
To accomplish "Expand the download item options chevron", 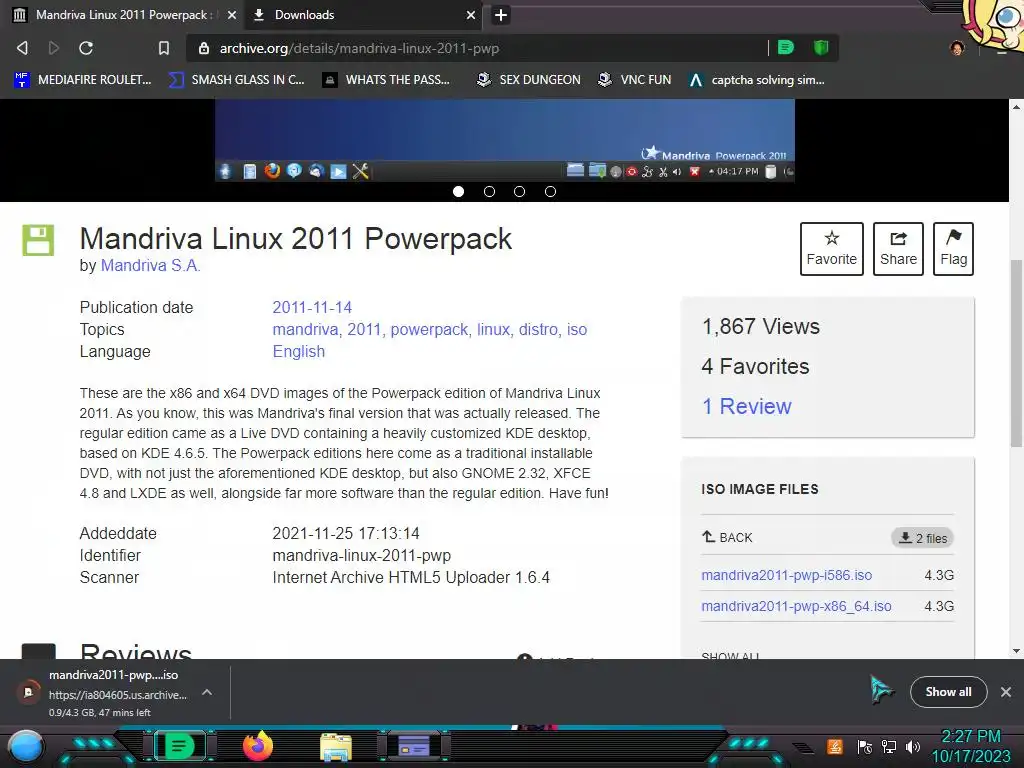I will click(x=206, y=692).
